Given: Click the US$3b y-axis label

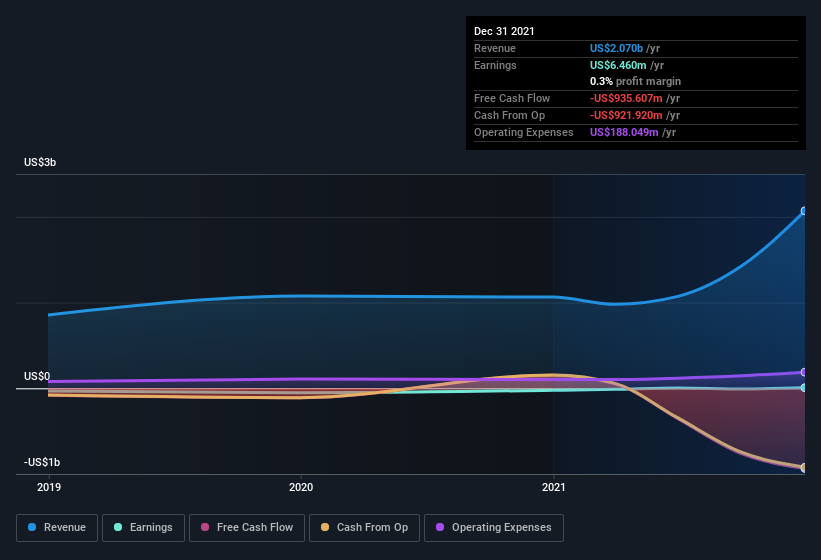Looking at the screenshot, I should pyautogui.click(x=40, y=162).
